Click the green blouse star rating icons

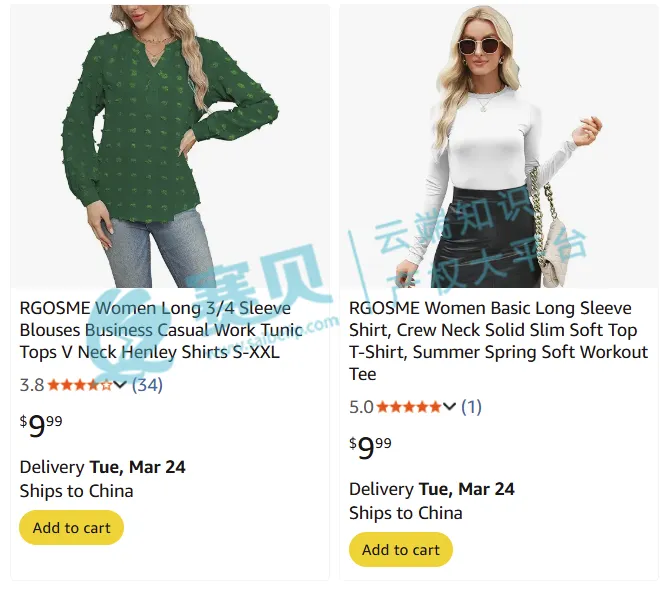(80, 385)
